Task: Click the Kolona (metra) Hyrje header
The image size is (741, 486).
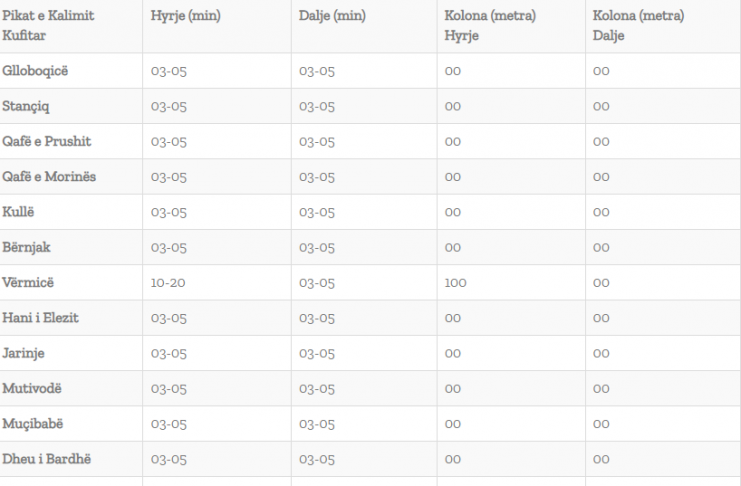Action: (x=490, y=26)
